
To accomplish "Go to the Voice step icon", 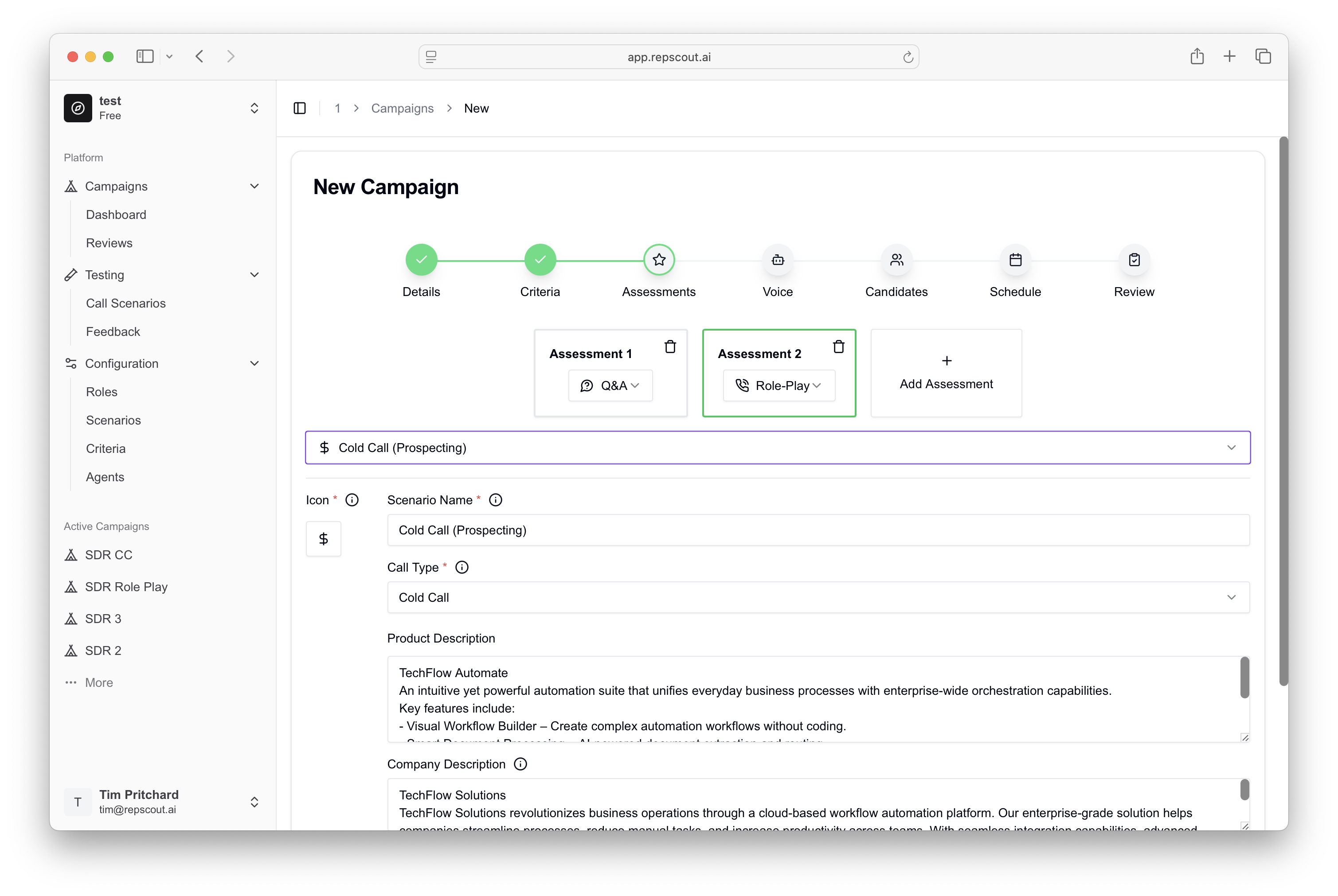I will coord(778,260).
